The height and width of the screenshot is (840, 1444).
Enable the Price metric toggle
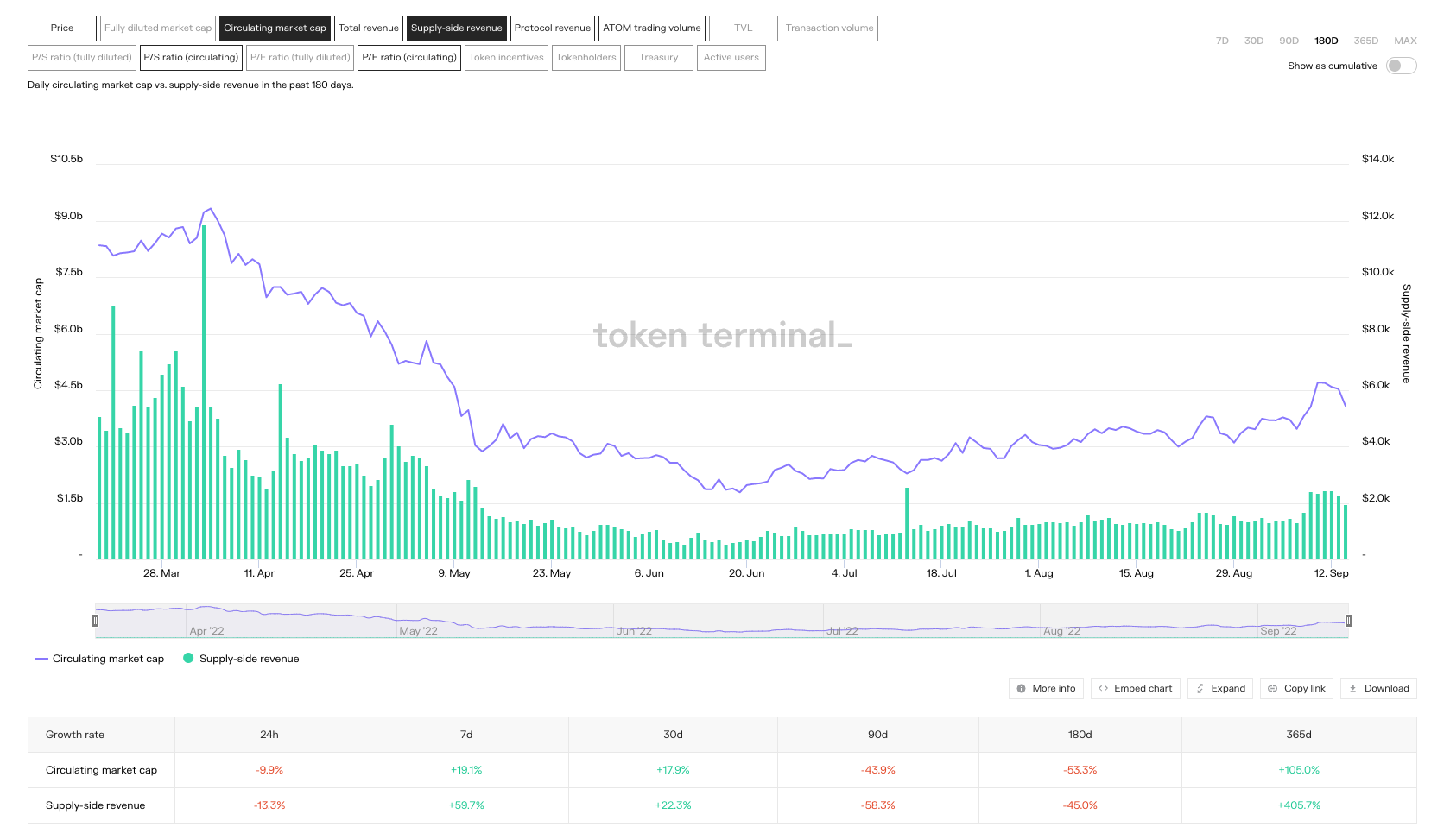click(x=62, y=28)
